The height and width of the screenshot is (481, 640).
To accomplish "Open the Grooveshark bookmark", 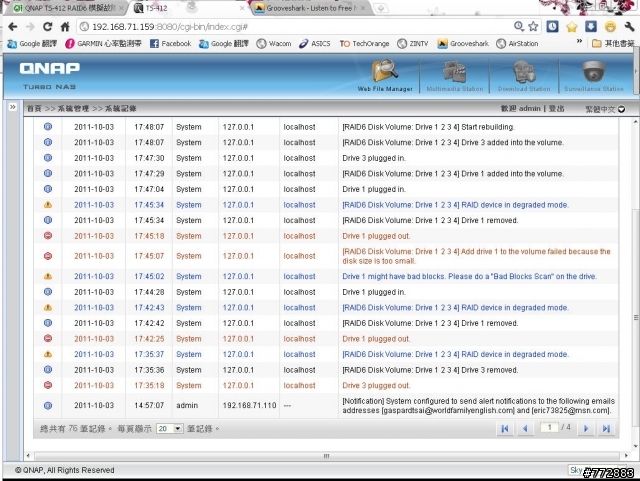I will (463, 43).
